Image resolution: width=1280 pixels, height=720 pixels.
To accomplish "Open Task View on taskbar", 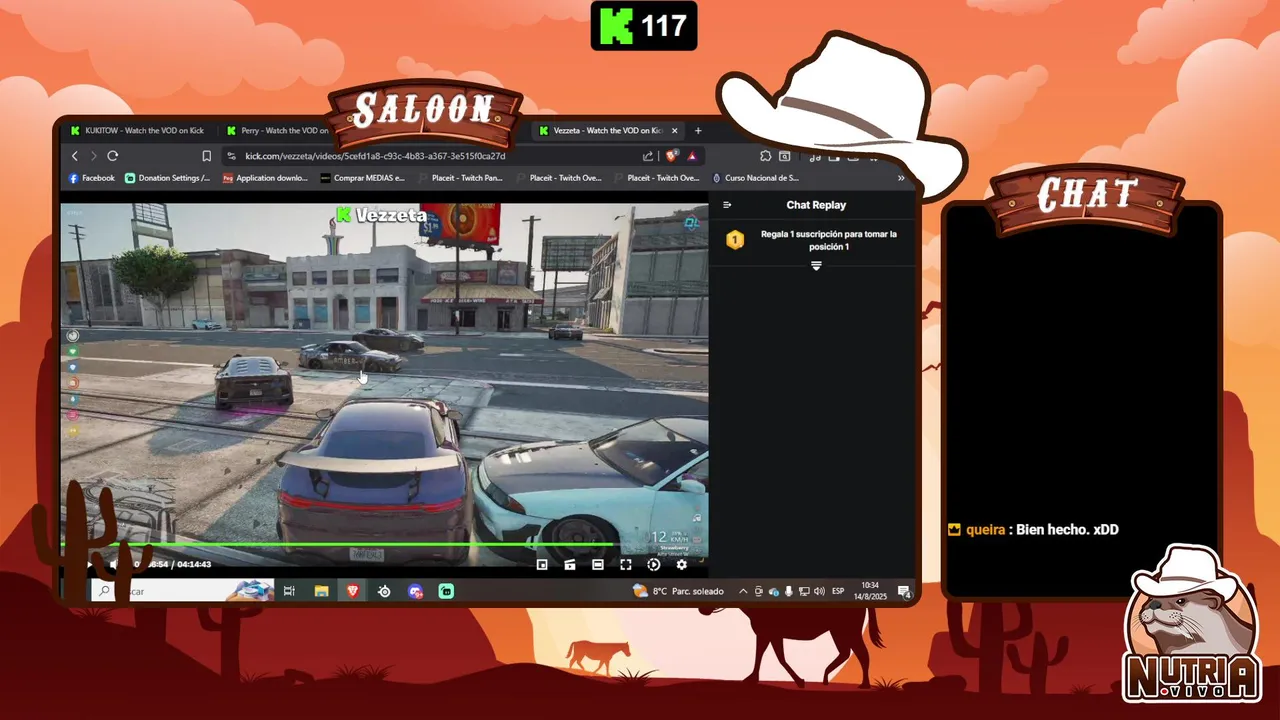I will (x=289, y=592).
